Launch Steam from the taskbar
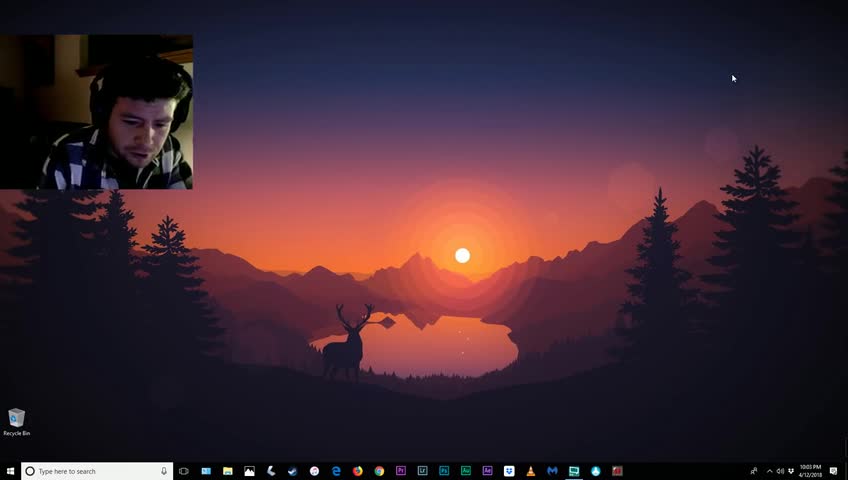The width and height of the screenshot is (848, 480). point(293,471)
